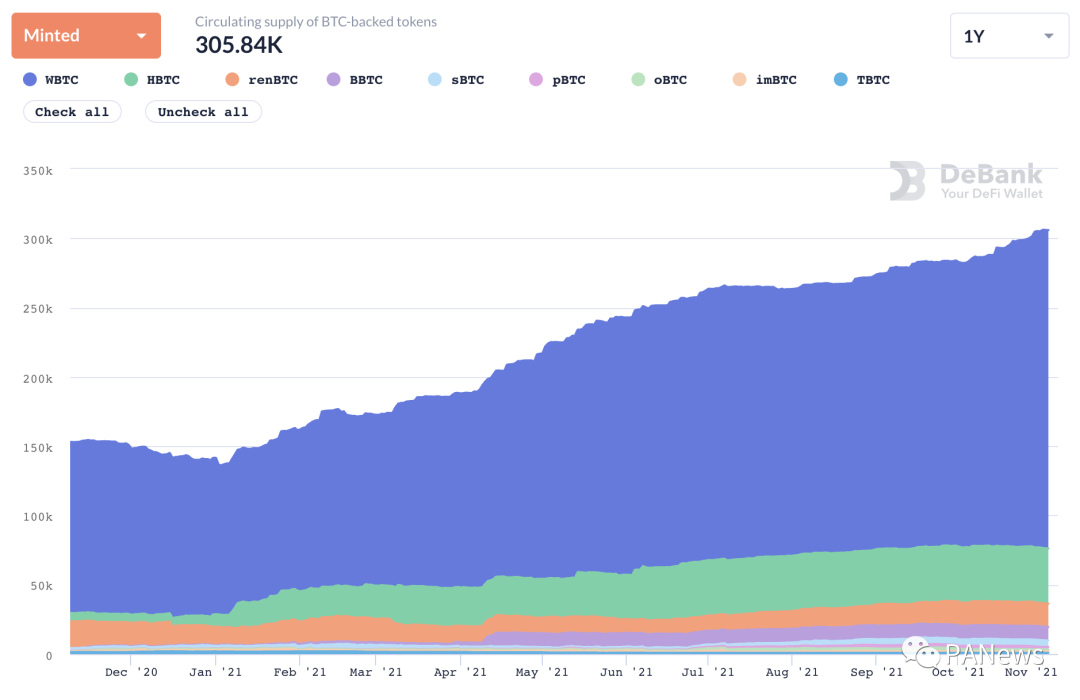The width and height of the screenshot is (1080, 700).
Task: Click the DeBank logo icon
Action: tap(908, 181)
